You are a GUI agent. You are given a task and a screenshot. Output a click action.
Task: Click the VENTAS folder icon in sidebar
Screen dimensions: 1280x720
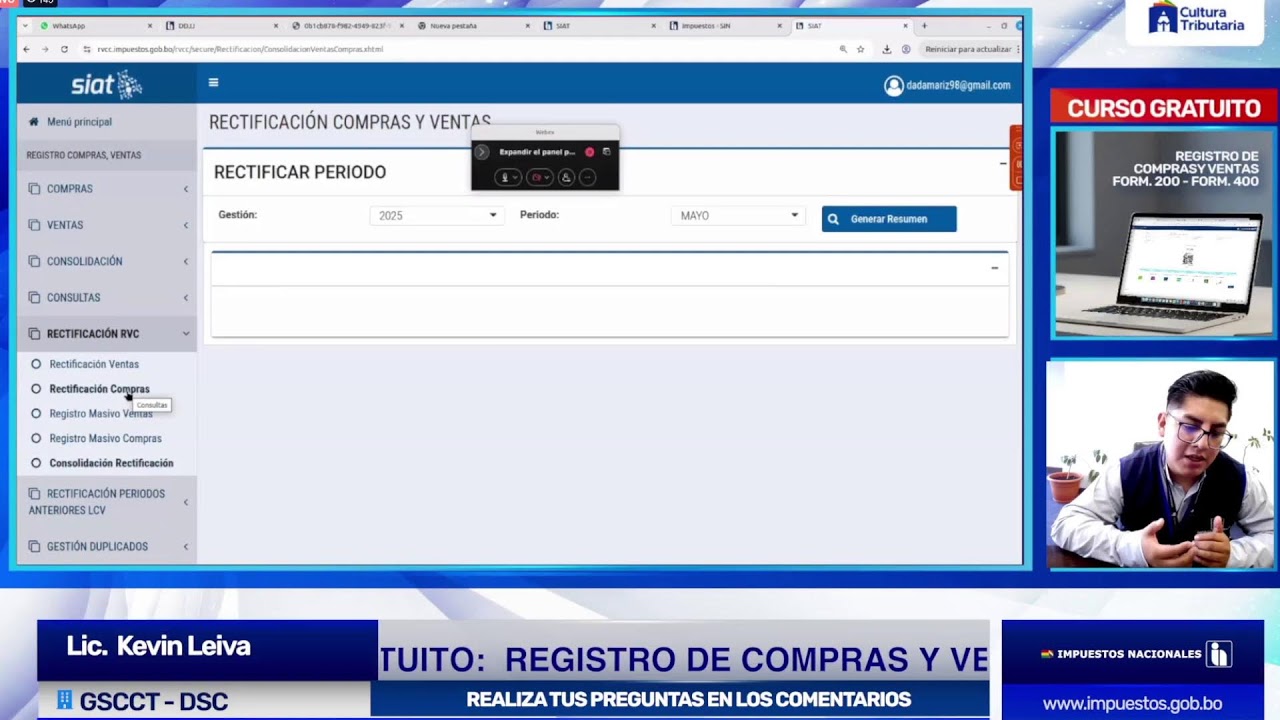click(x=35, y=225)
